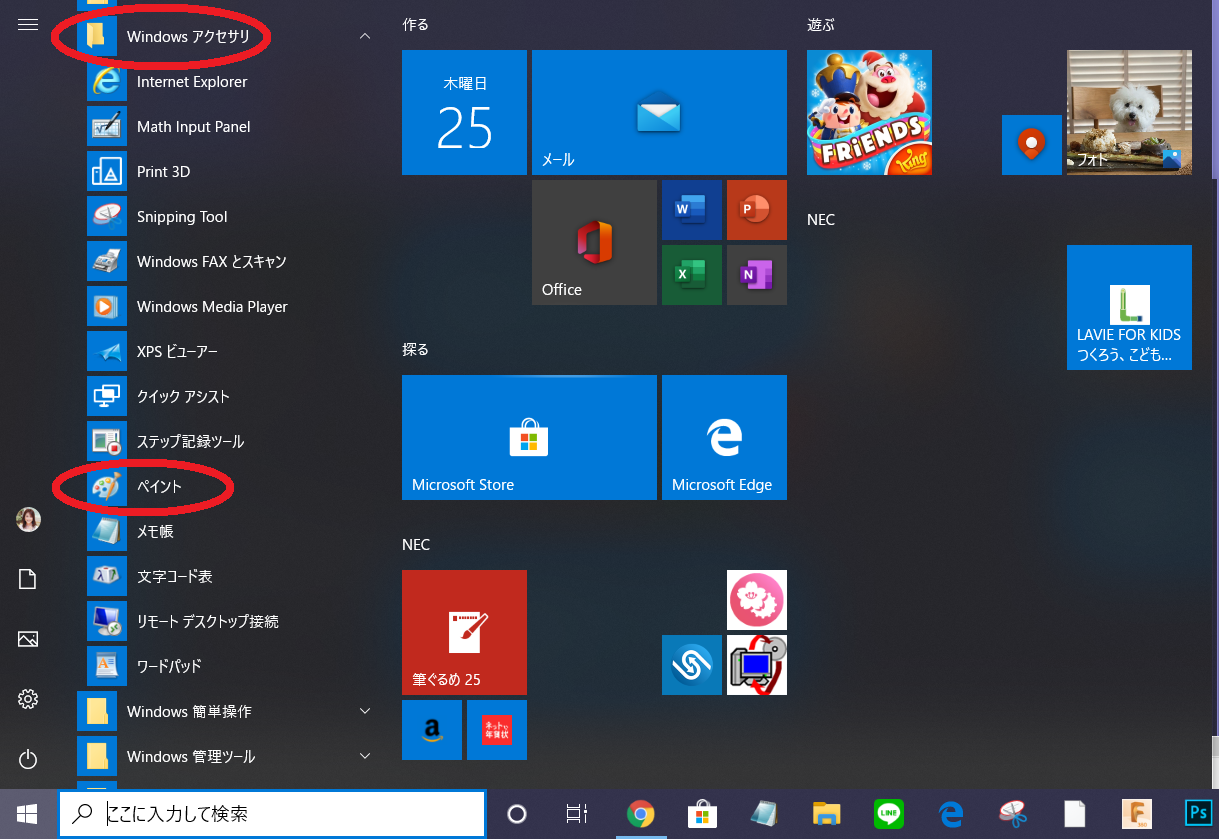Expand the Windows 簡単操作 folder
The image size is (1219, 839).
click(x=225, y=711)
